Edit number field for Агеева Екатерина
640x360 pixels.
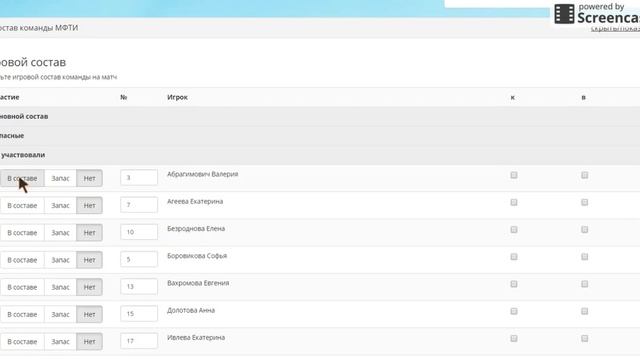tap(139, 205)
